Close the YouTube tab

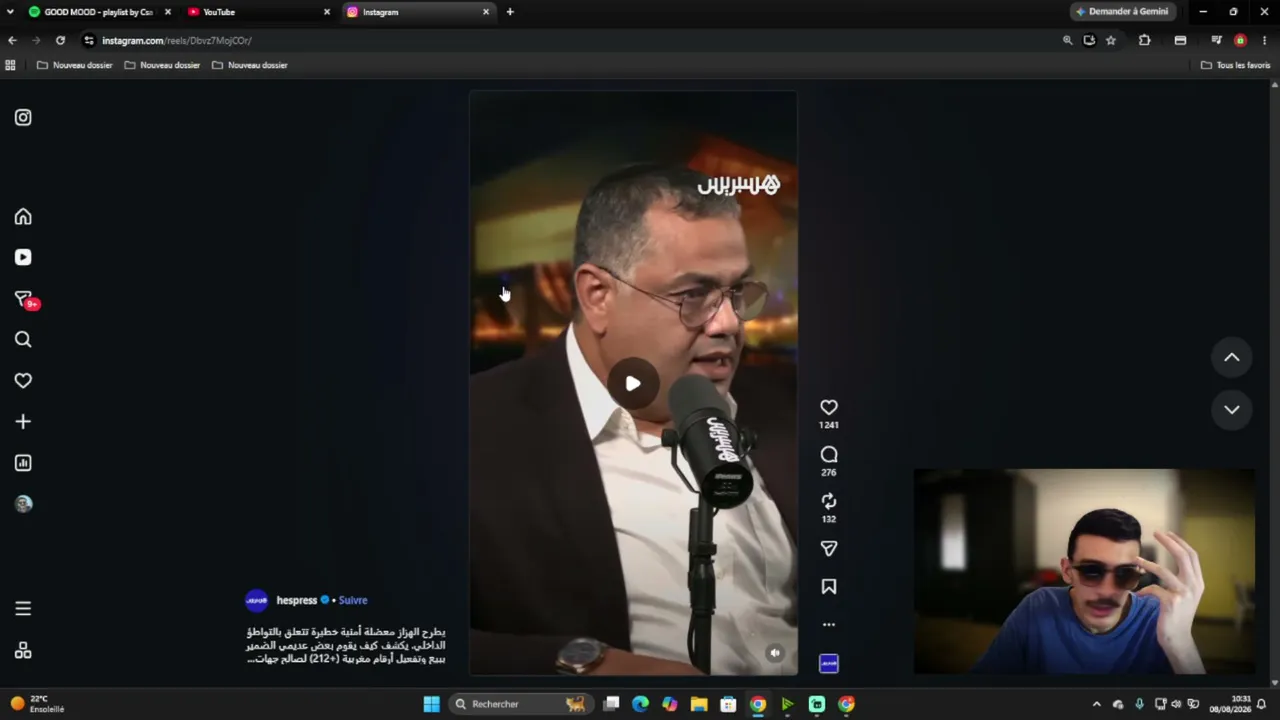click(326, 12)
